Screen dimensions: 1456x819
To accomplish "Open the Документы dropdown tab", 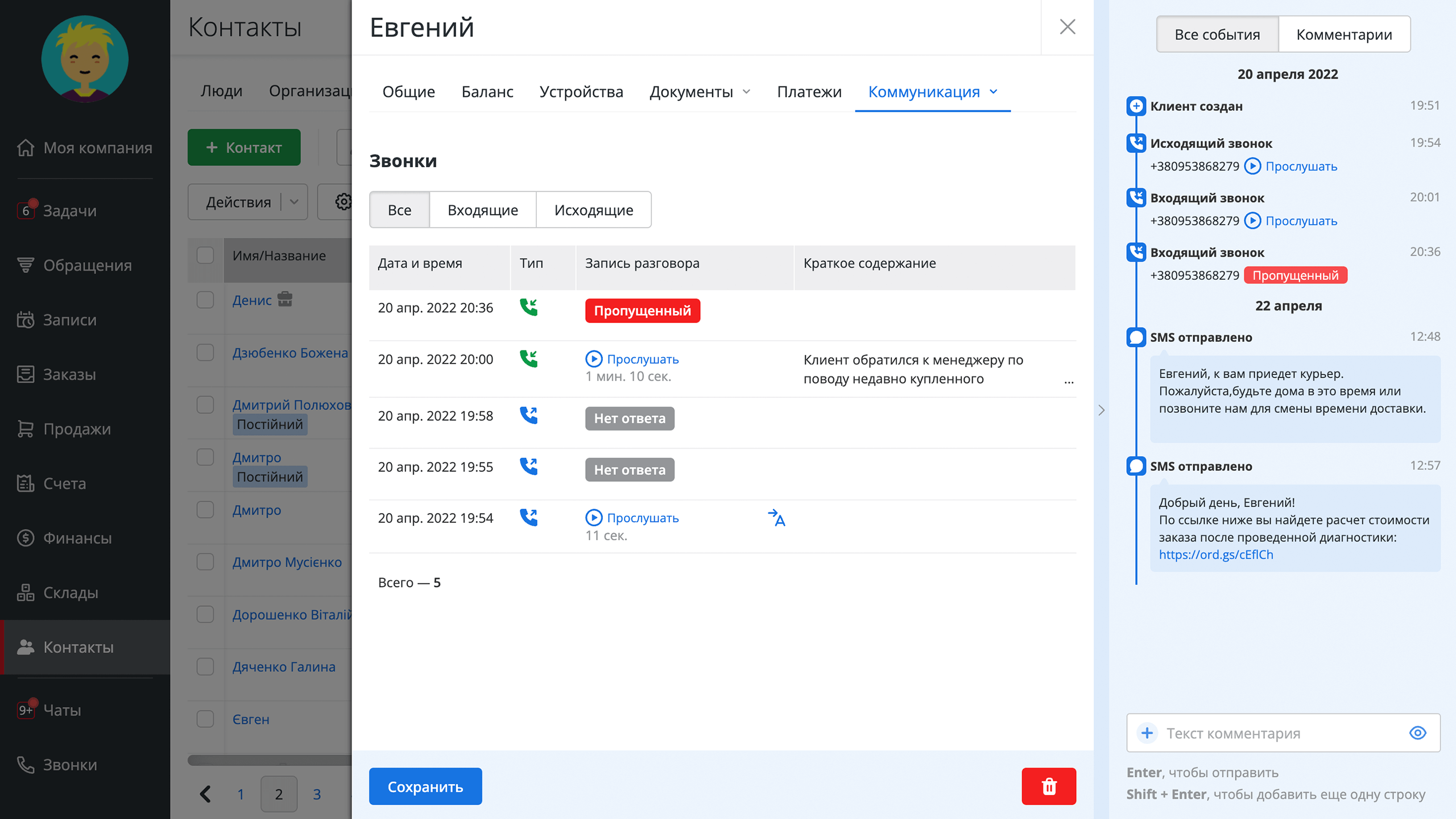I will (x=700, y=92).
